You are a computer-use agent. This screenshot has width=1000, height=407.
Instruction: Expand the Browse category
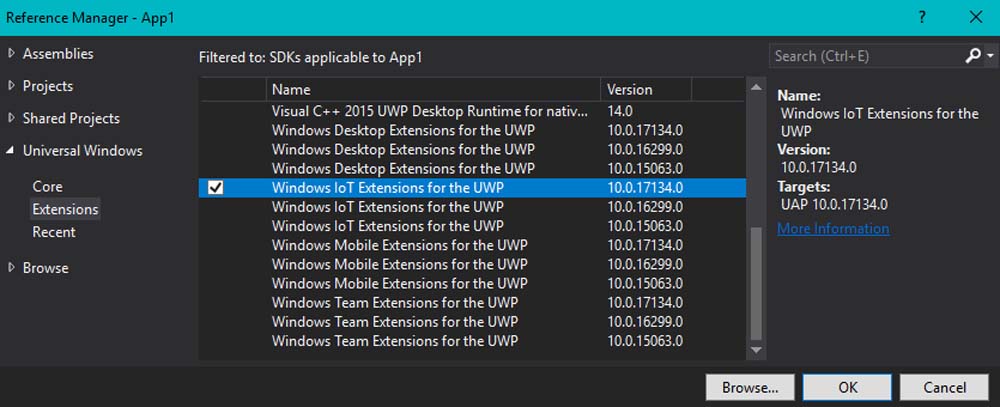coord(11,268)
